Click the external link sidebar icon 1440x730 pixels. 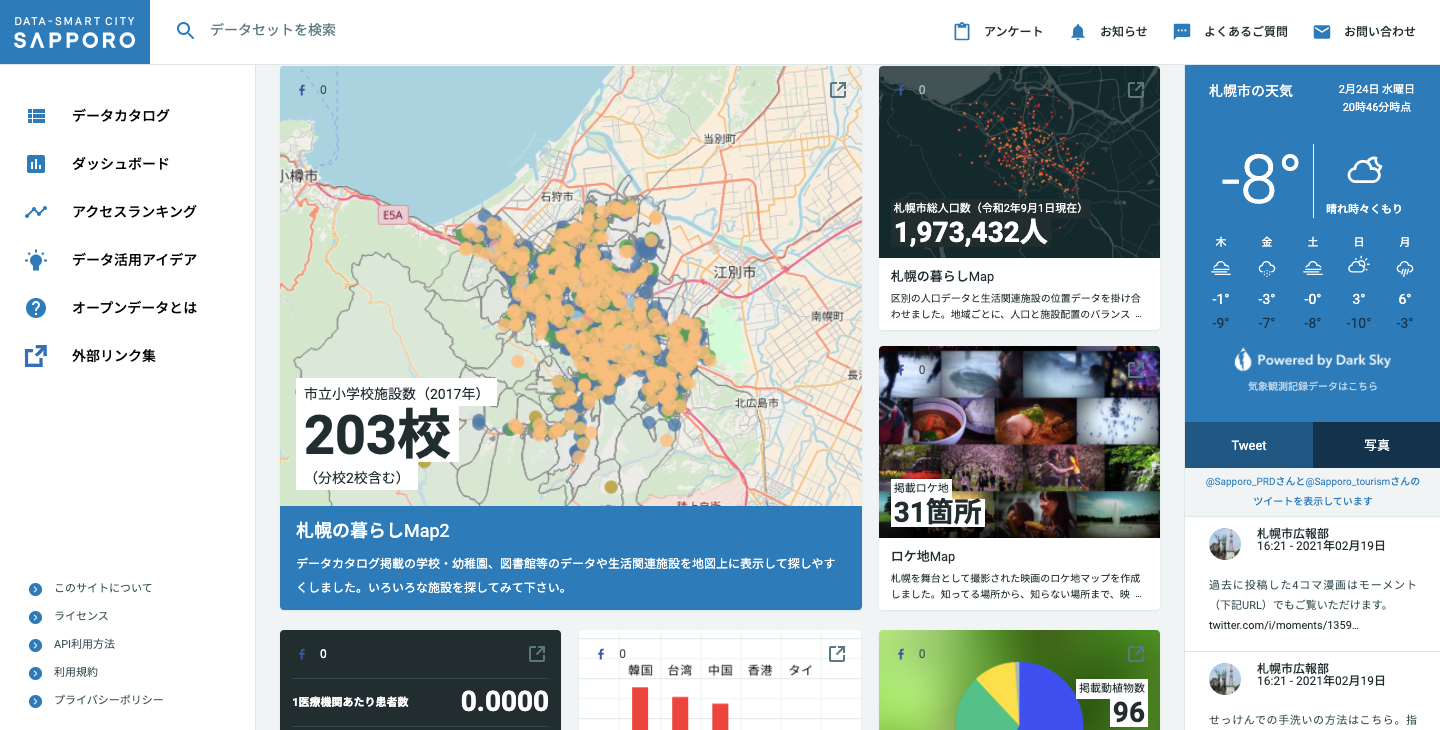tap(36, 356)
